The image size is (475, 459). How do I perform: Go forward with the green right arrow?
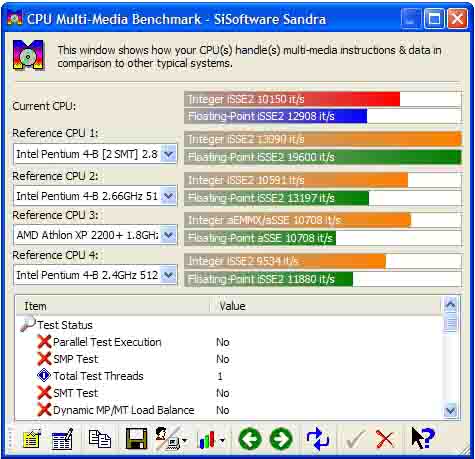coord(281,439)
